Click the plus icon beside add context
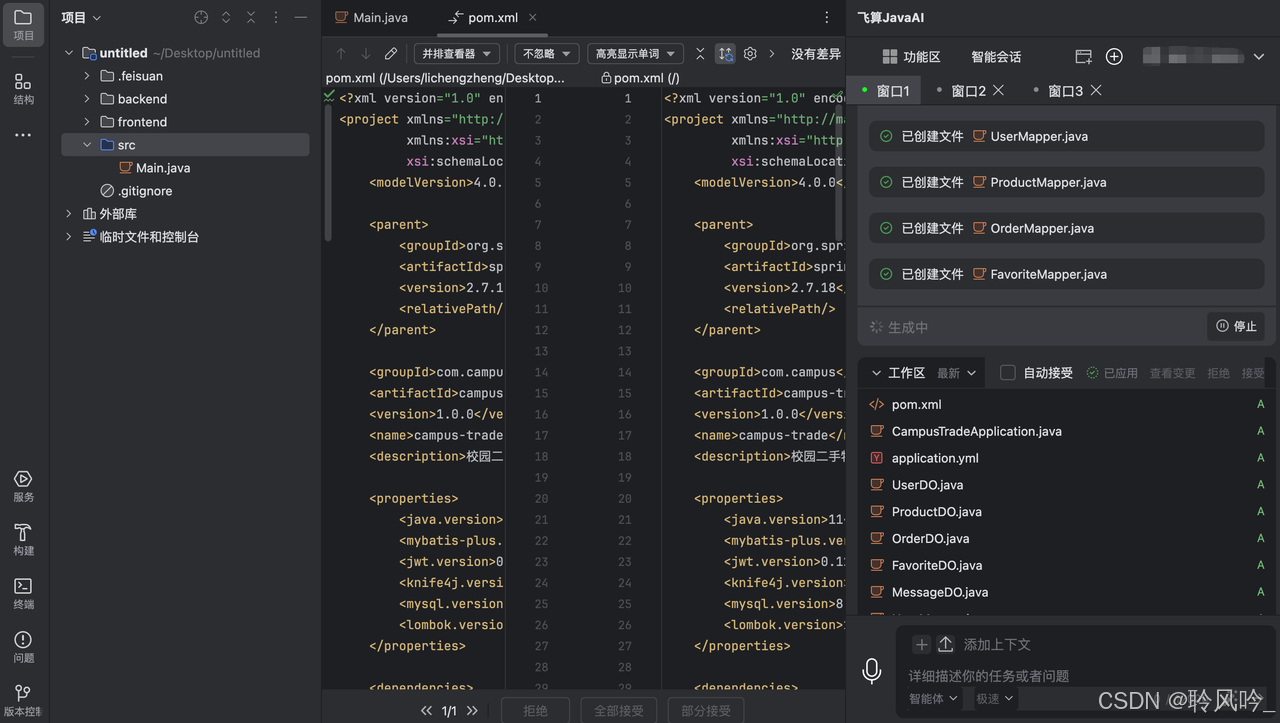The width and height of the screenshot is (1280, 723). pyautogui.click(x=922, y=644)
